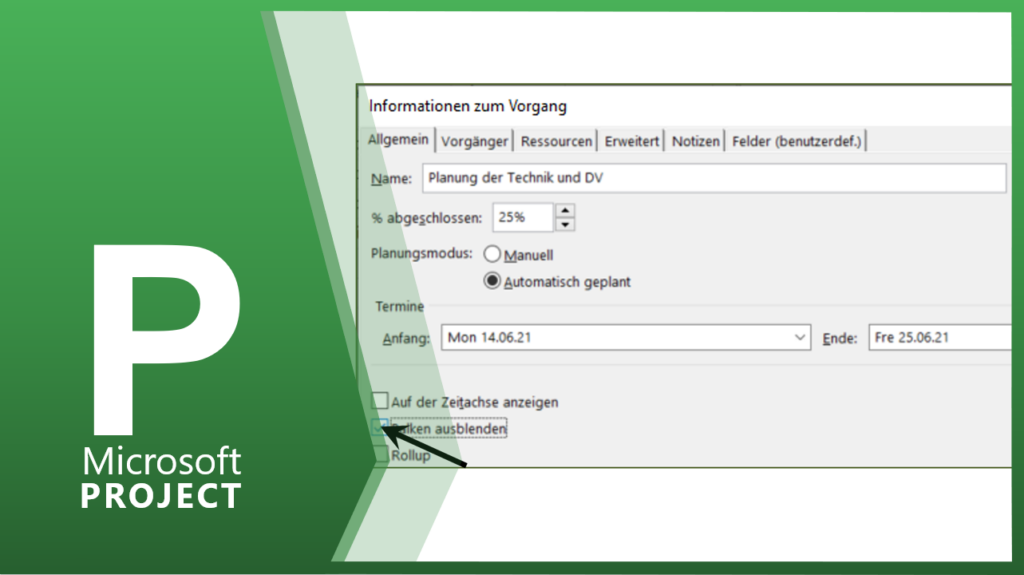Click the Ende date field
The height and width of the screenshot is (575, 1024).
pos(940,338)
